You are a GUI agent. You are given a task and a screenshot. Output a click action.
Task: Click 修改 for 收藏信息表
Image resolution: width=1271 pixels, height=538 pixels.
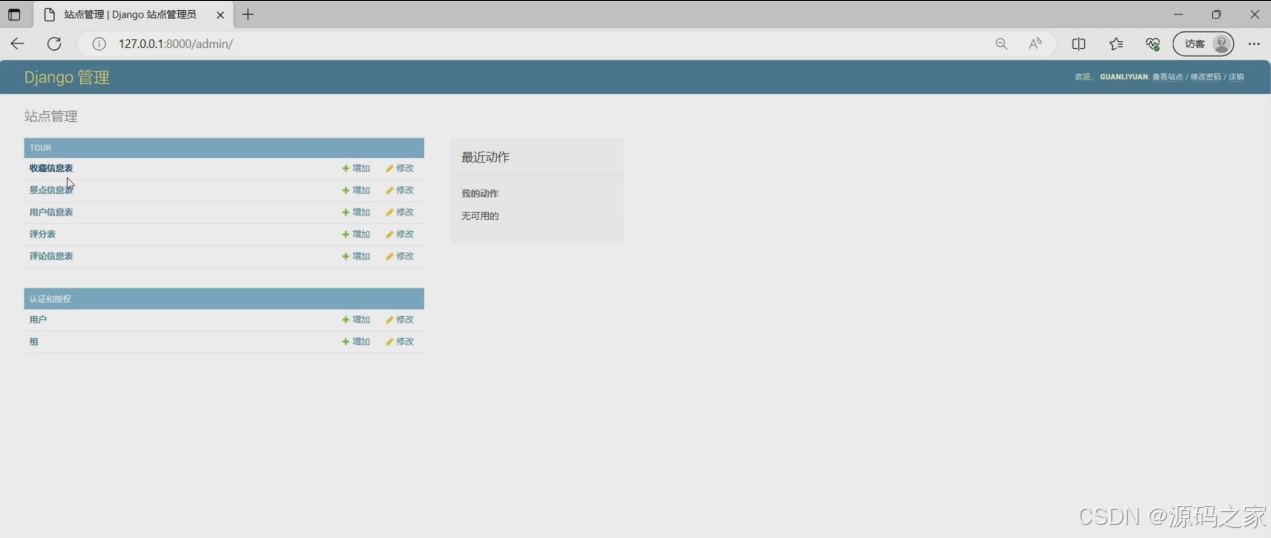click(400, 168)
